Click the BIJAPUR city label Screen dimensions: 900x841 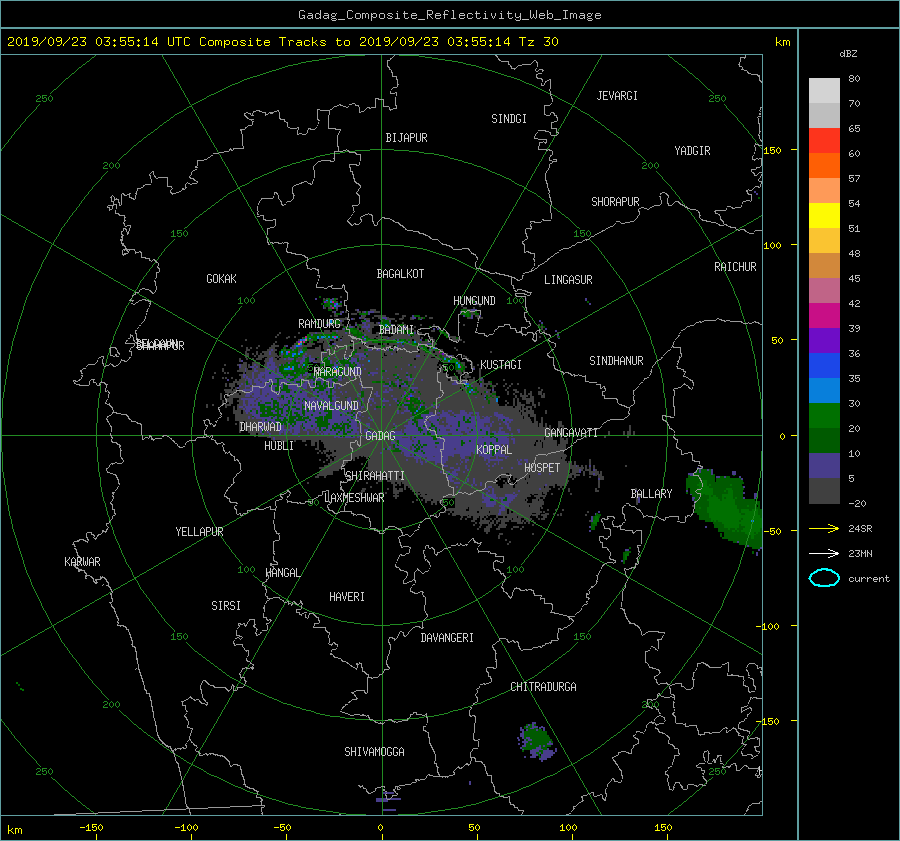406,138
